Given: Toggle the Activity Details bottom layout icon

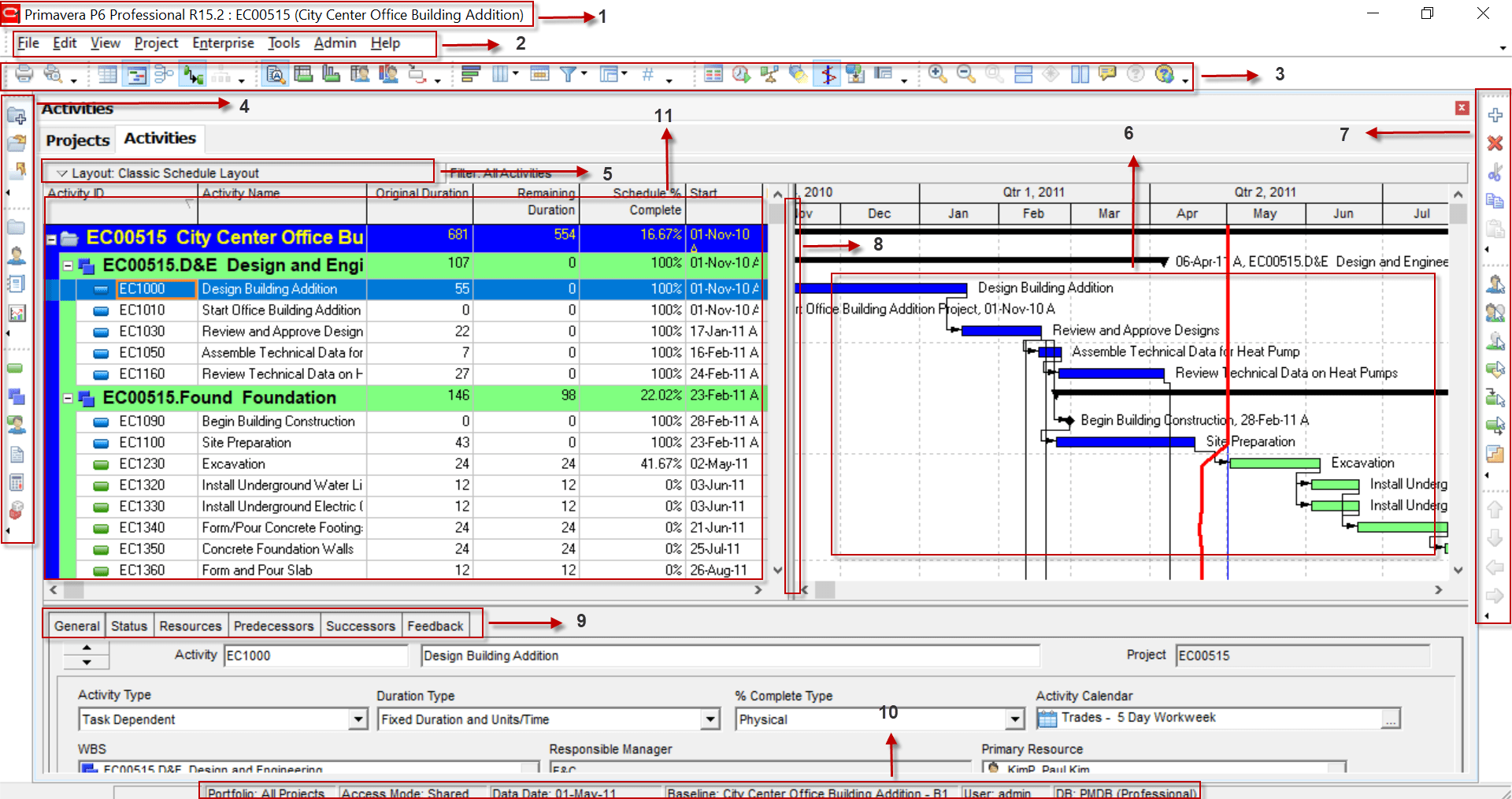Looking at the screenshot, I should pyautogui.click(x=275, y=75).
